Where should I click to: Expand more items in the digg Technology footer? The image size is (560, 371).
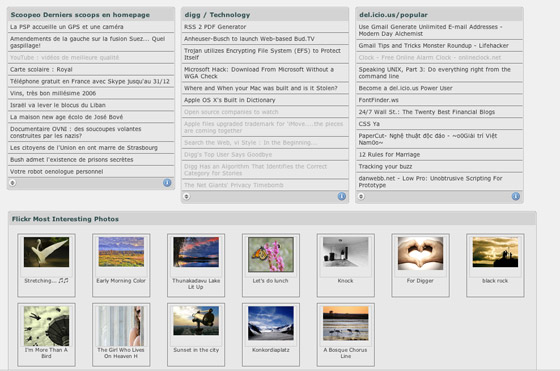(x=186, y=196)
